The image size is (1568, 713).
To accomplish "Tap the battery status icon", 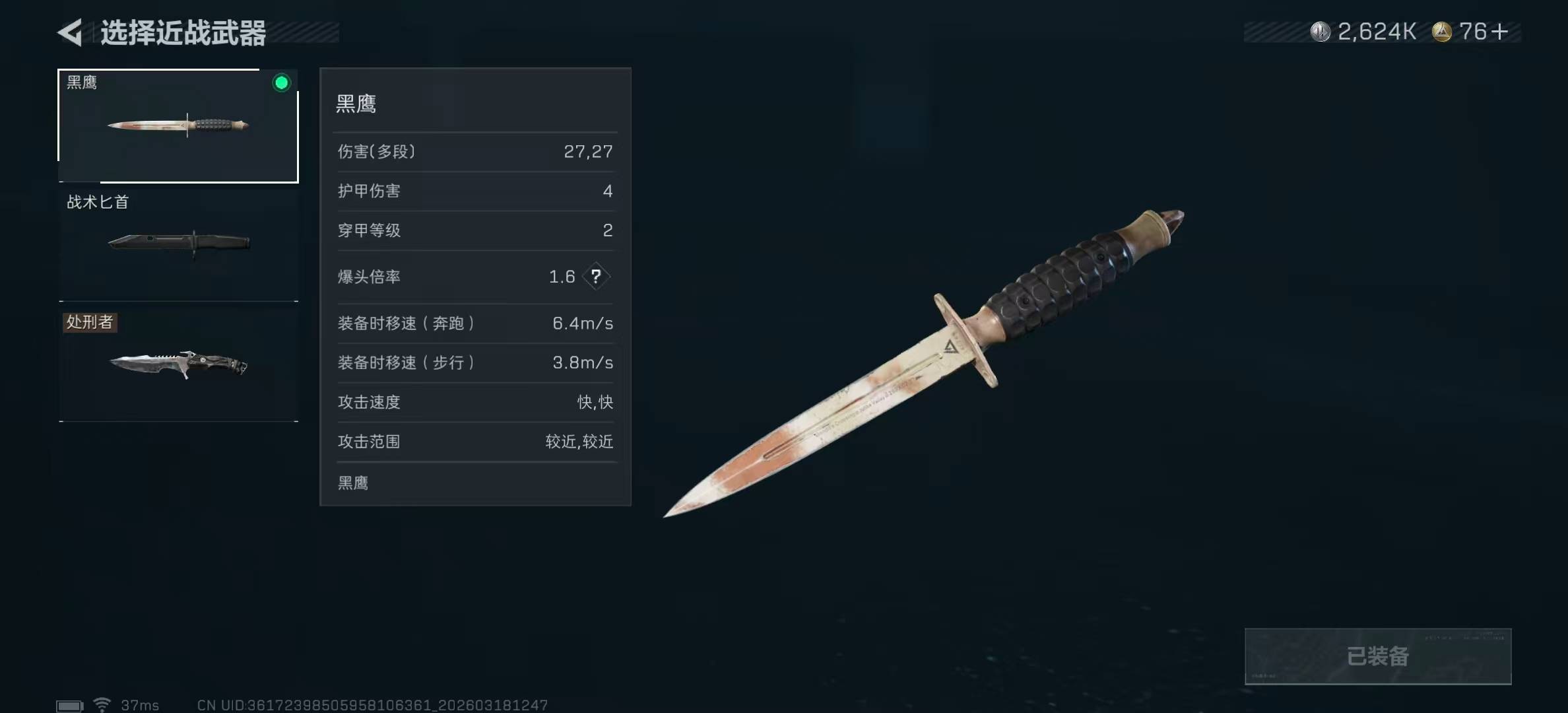I will coord(69,706).
